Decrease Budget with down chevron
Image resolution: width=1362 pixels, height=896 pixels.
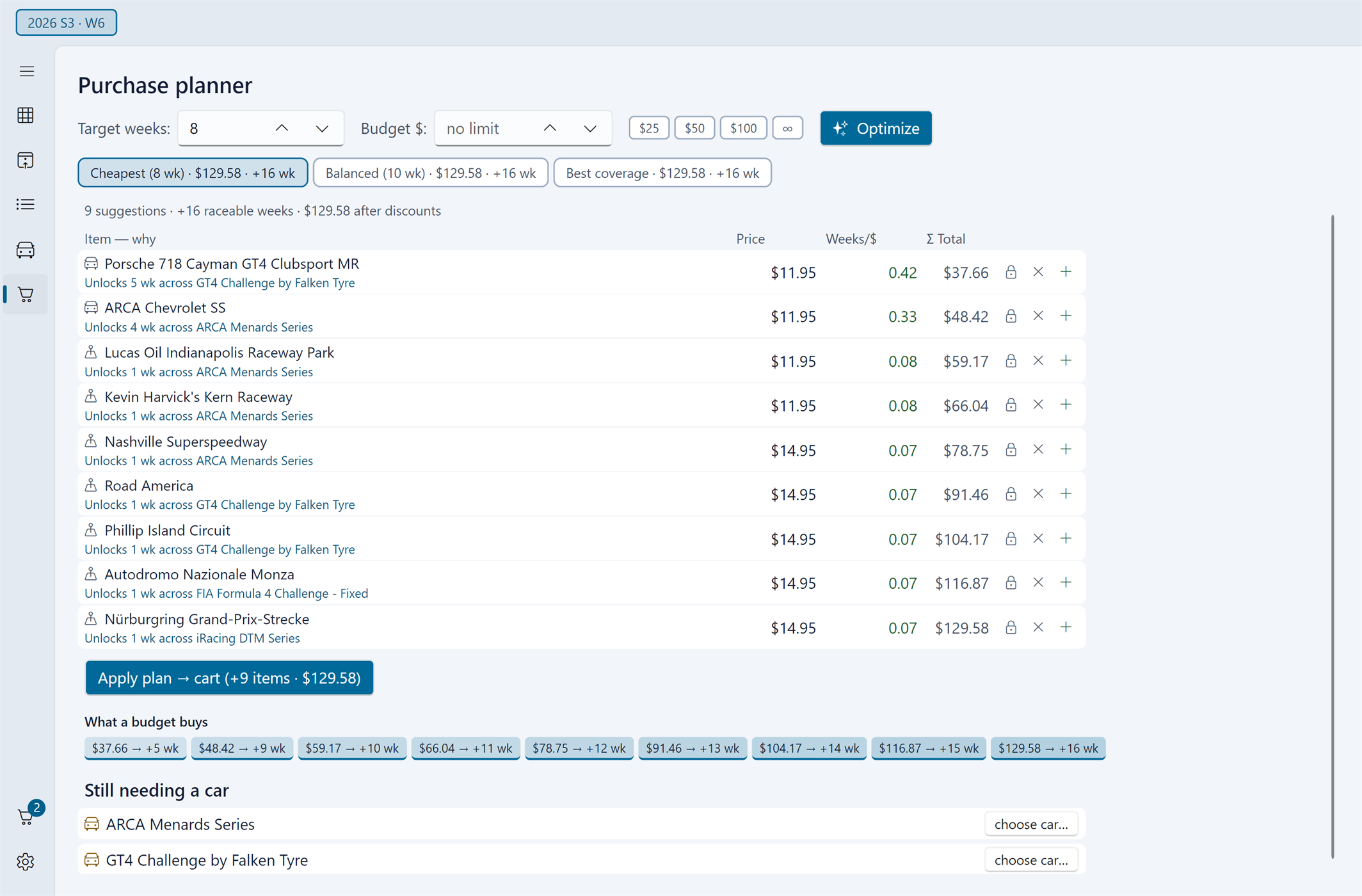[x=590, y=128]
